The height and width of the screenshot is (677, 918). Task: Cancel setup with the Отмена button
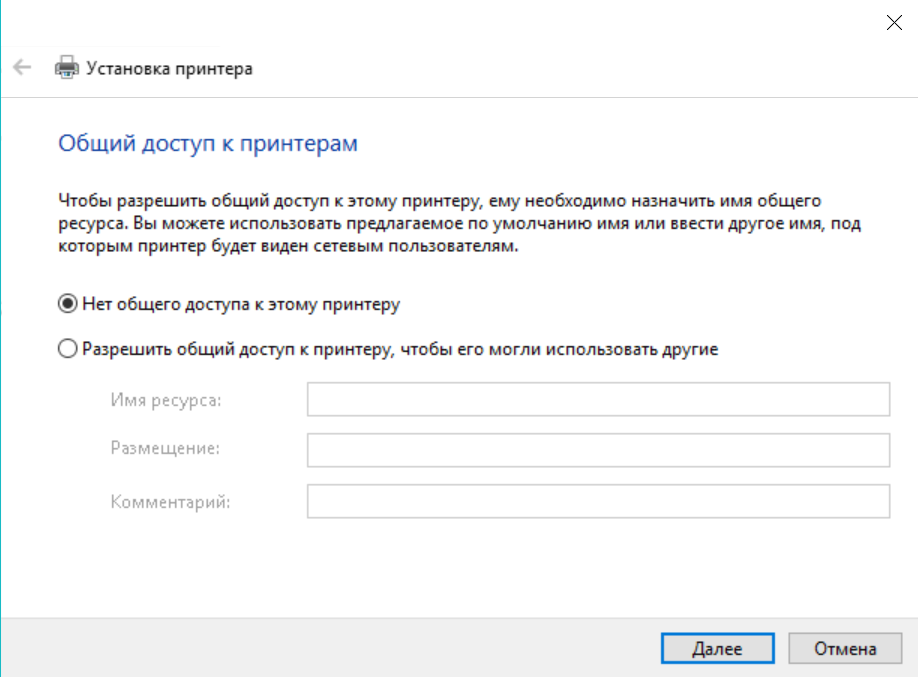[845, 648]
